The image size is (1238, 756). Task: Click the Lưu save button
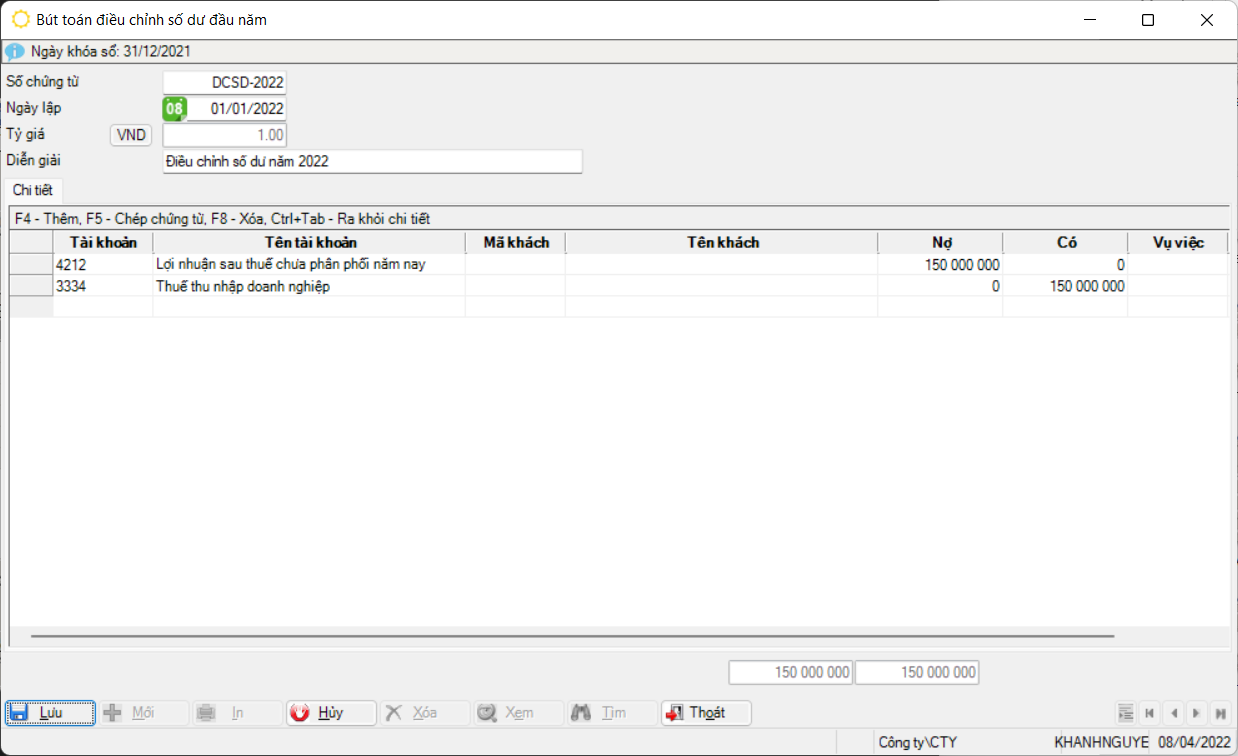pyautogui.click(x=50, y=712)
